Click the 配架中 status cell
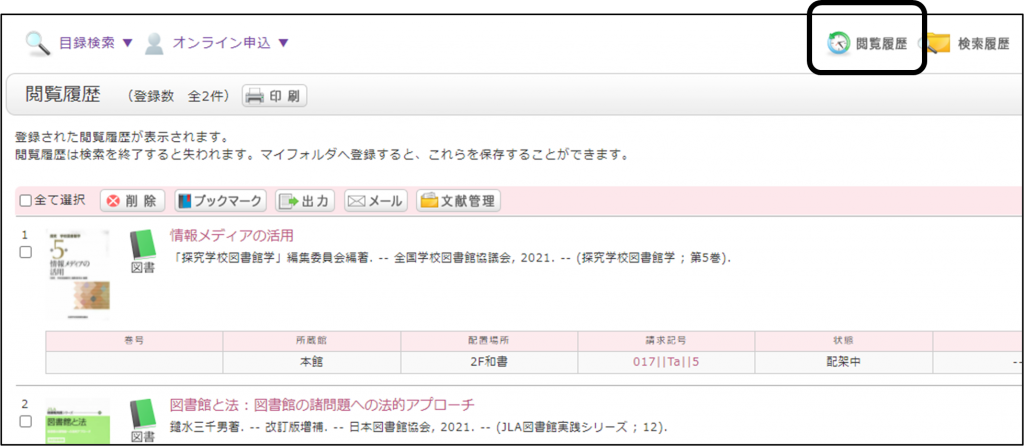This screenshot has width=1024, height=446. click(844, 362)
